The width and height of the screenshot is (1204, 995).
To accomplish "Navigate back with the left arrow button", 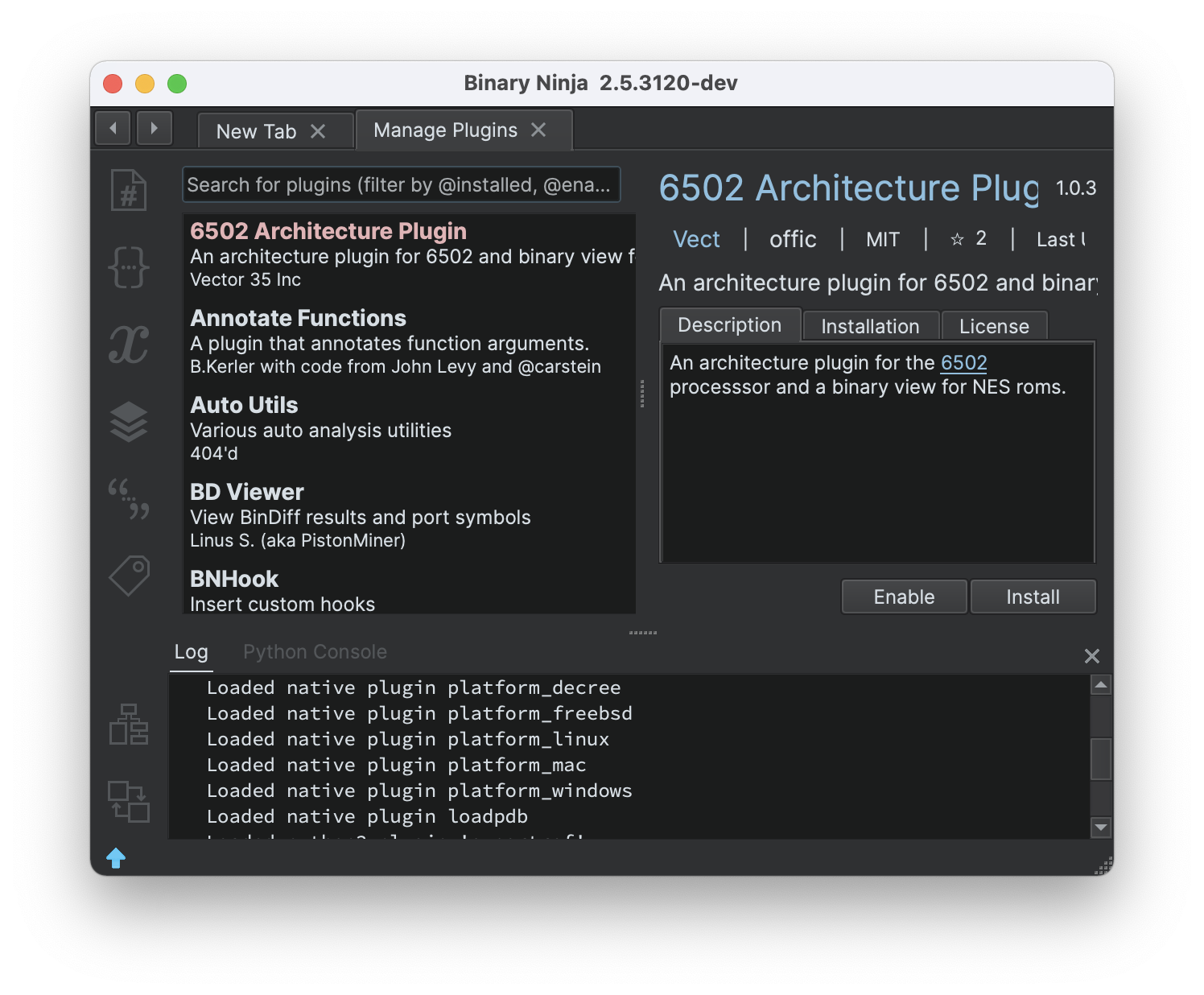I will point(113,128).
